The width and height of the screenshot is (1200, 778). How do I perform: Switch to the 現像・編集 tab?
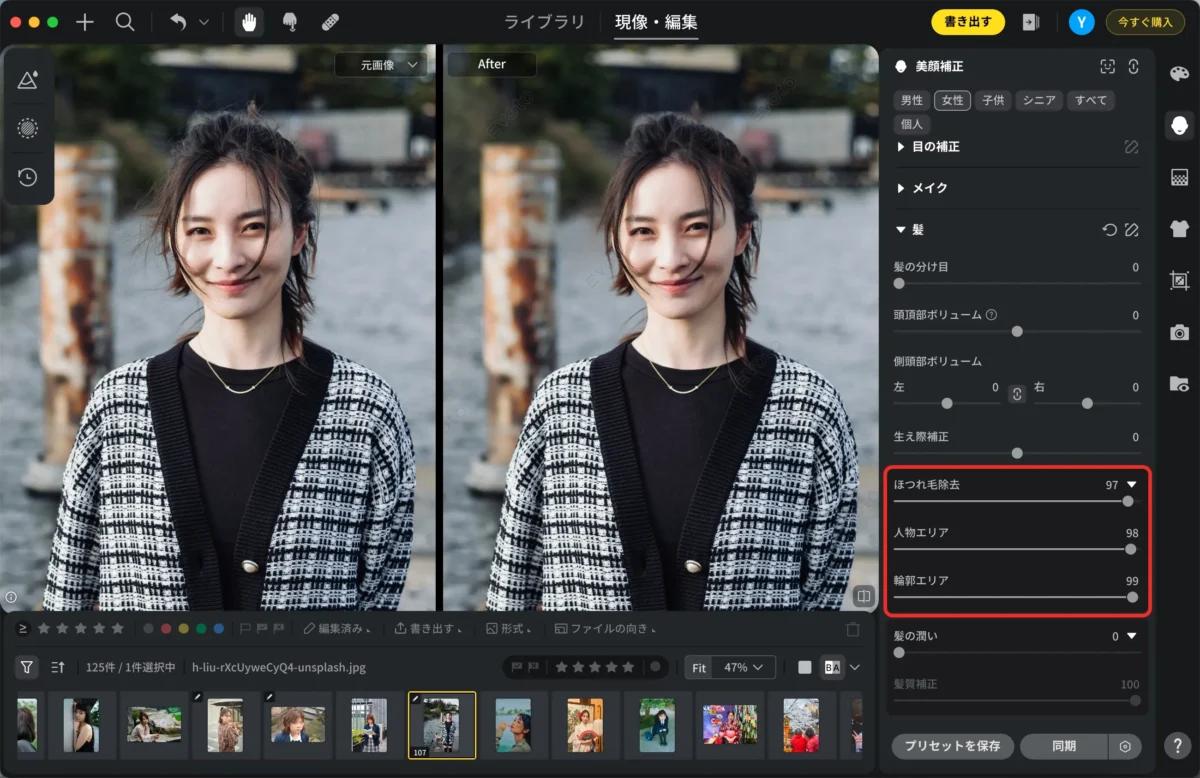pos(656,22)
